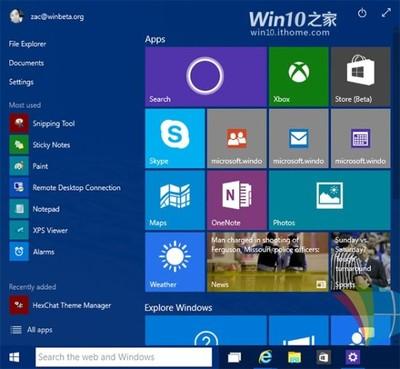Open the Mail envelope tile
This screenshot has width=400, height=369.
(299, 138)
